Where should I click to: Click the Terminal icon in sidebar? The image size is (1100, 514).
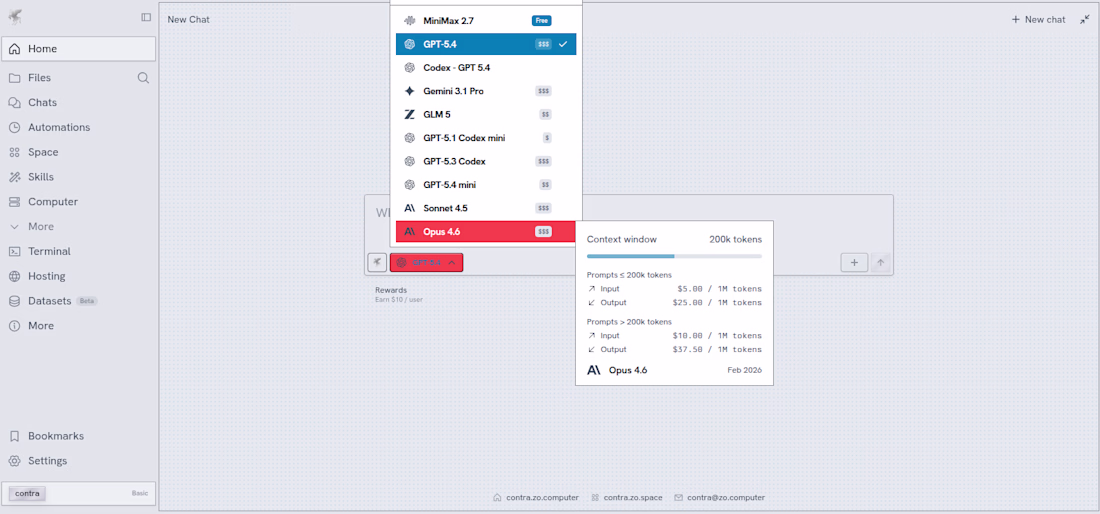click(x=14, y=251)
